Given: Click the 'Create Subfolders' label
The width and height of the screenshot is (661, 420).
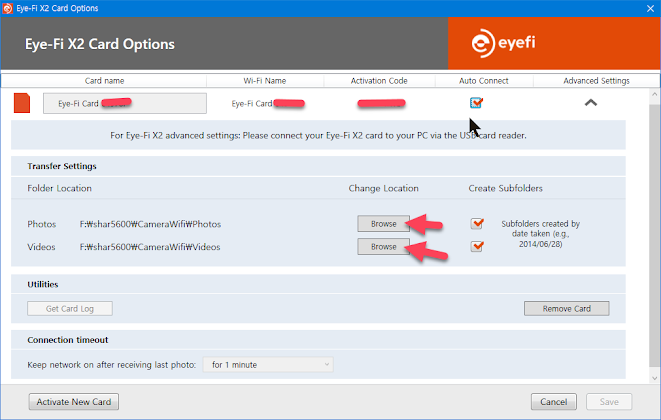Looking at the screenshot, I should coord(505,188).
